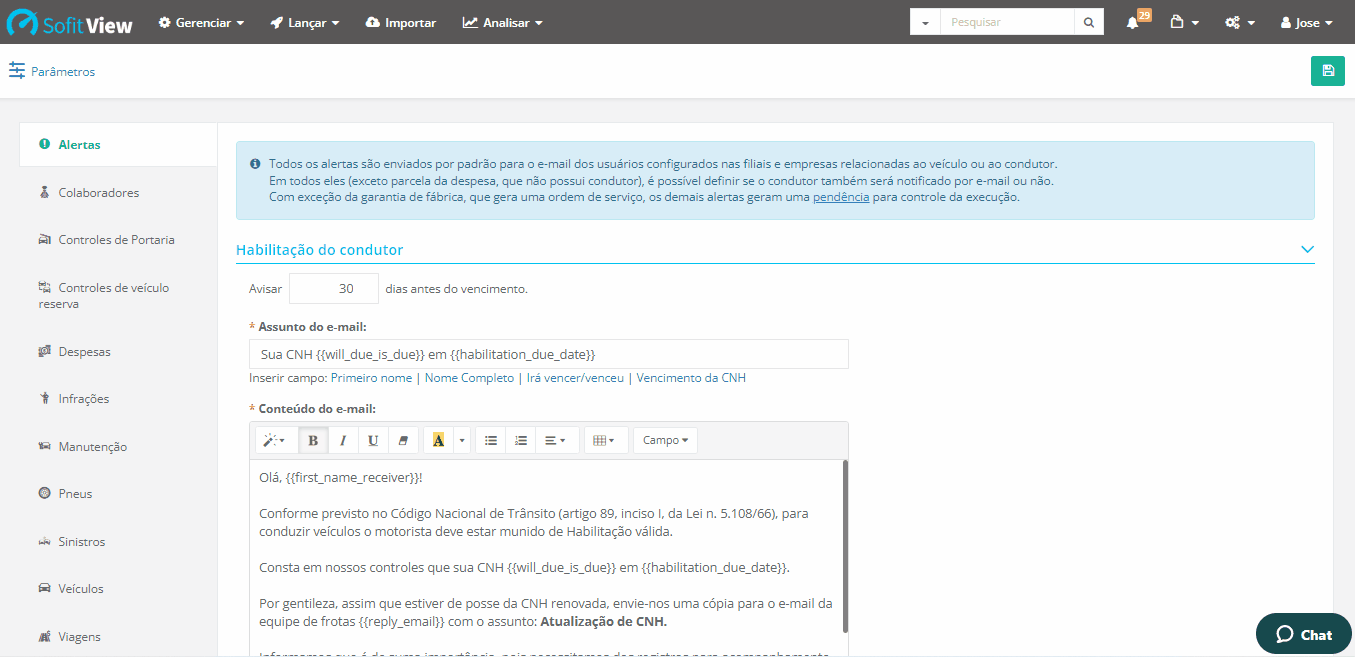Viewport: 1355px width, 657px height.
Task: Click the email body scrollbar
Action: point(845,545)
